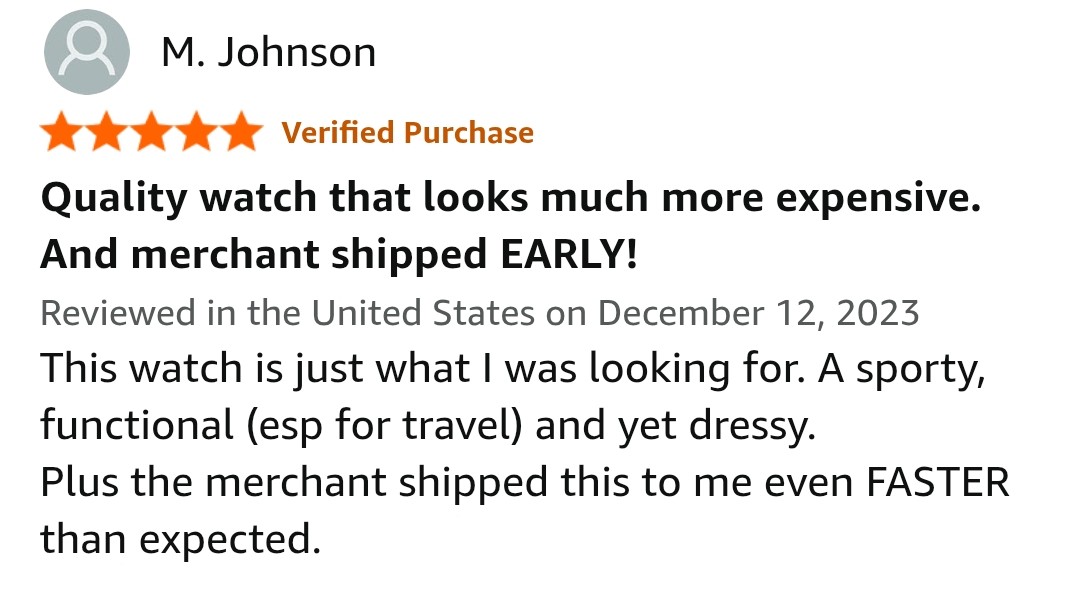Click 'This watch is just what' sentence

tap(422, 368)
